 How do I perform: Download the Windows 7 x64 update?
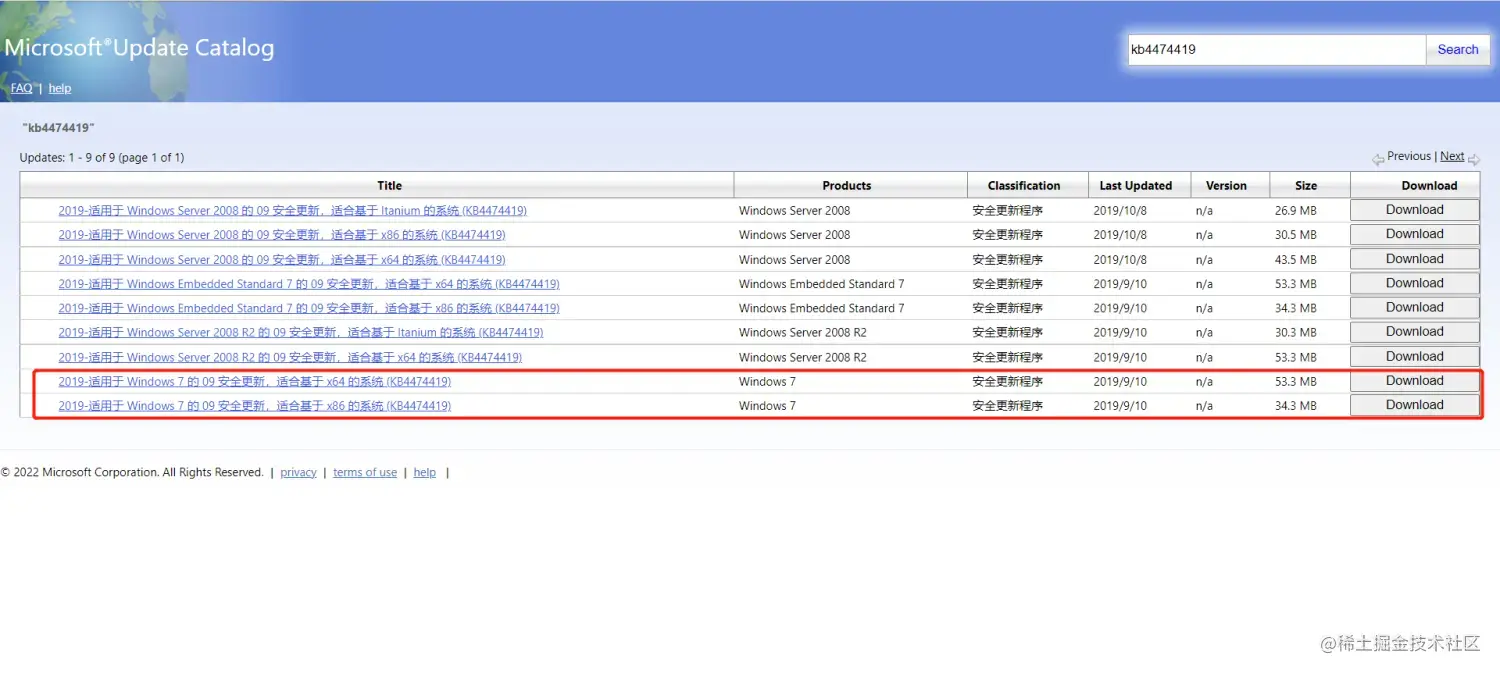coord(1414,381)
